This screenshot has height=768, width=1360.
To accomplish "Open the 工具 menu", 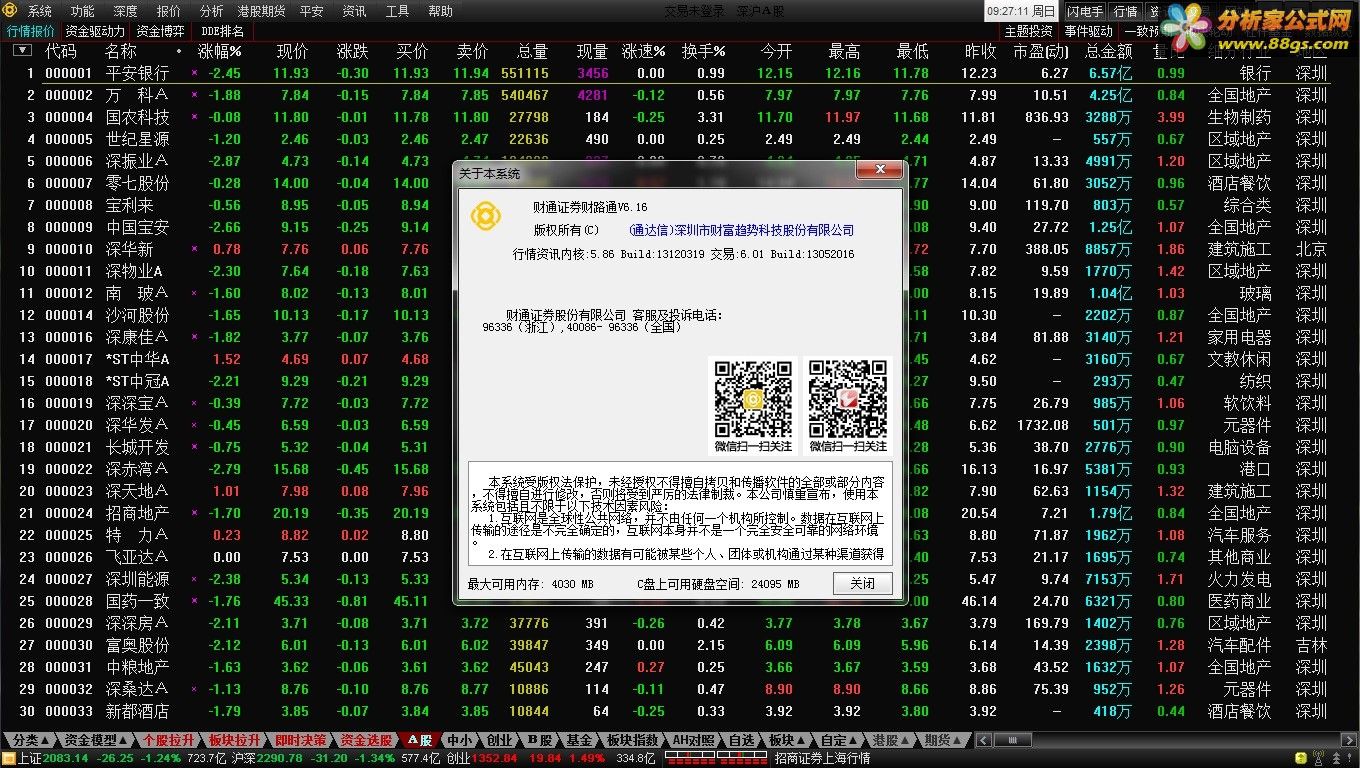I will pyautogui.click(x=397, y=11).
